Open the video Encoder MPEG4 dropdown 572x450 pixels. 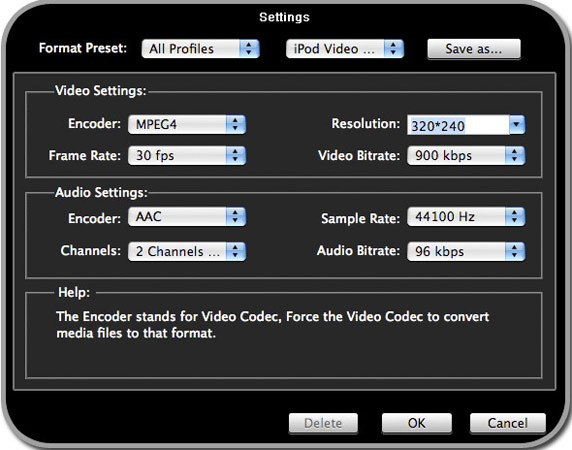[187, 124]
